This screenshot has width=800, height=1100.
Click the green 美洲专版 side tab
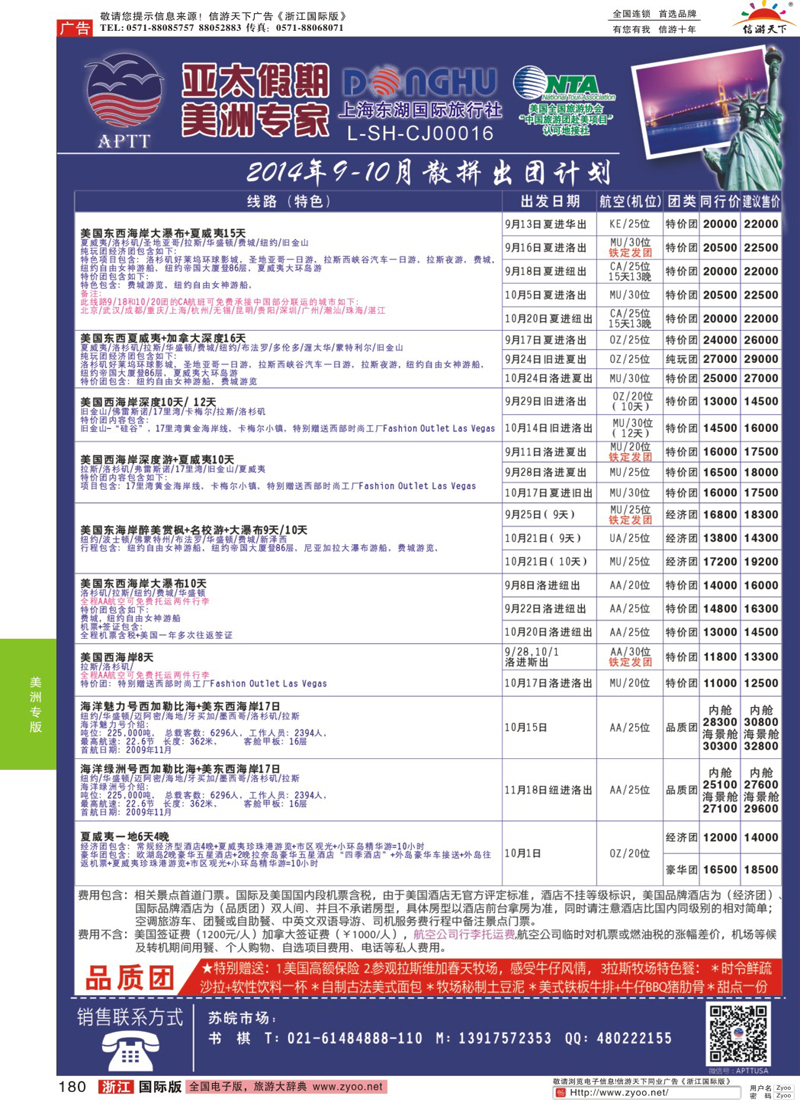(28, 704)
